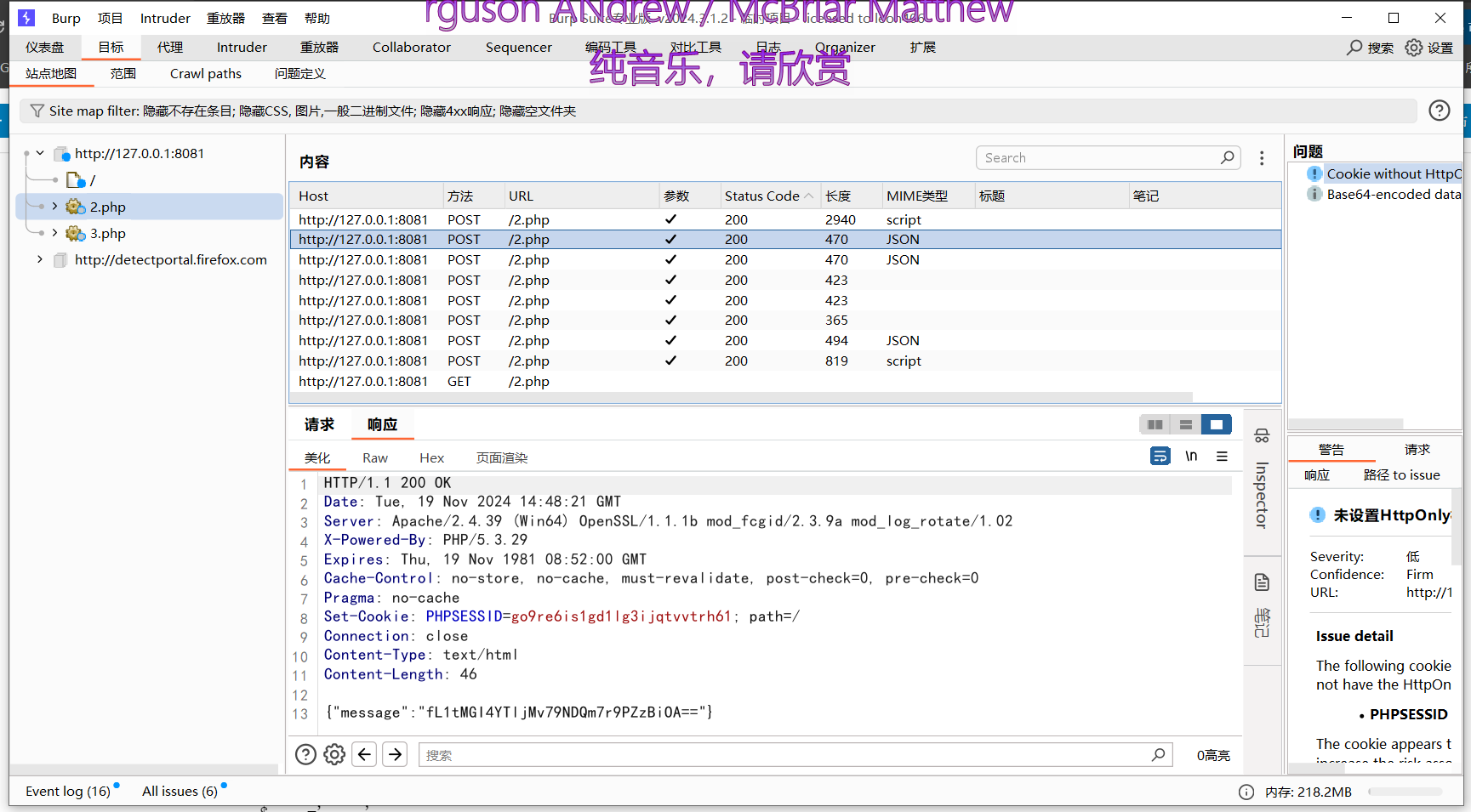Open the issue 请求 tab
The height and width of the screenshot is (812, 1471).
coord(1417,449)
